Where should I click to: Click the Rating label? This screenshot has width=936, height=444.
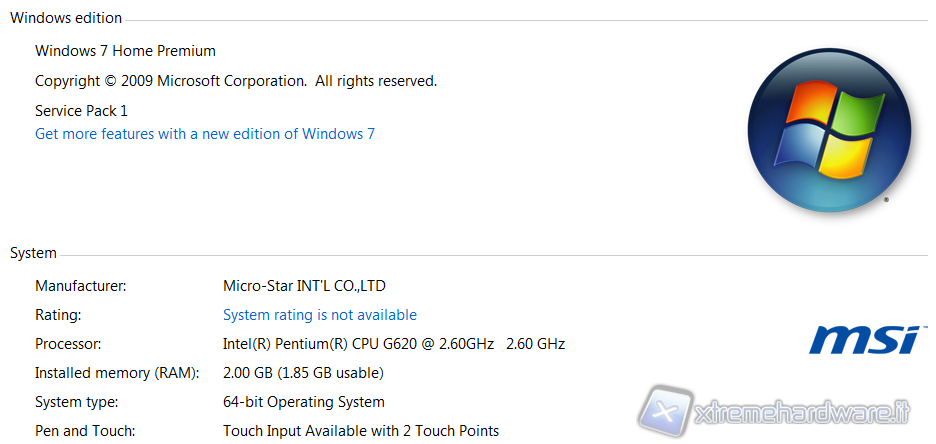click(x=57, y=315)
